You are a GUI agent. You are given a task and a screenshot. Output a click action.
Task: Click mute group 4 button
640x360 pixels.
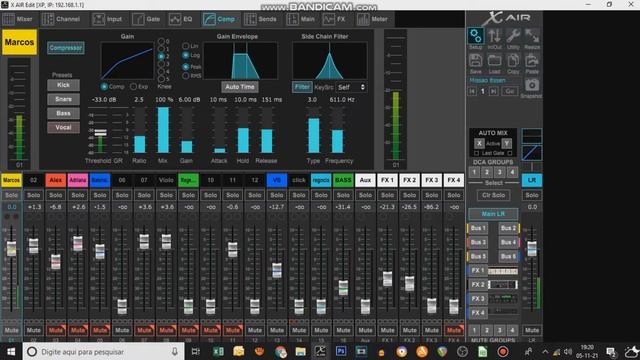click(x=512, y=330)
